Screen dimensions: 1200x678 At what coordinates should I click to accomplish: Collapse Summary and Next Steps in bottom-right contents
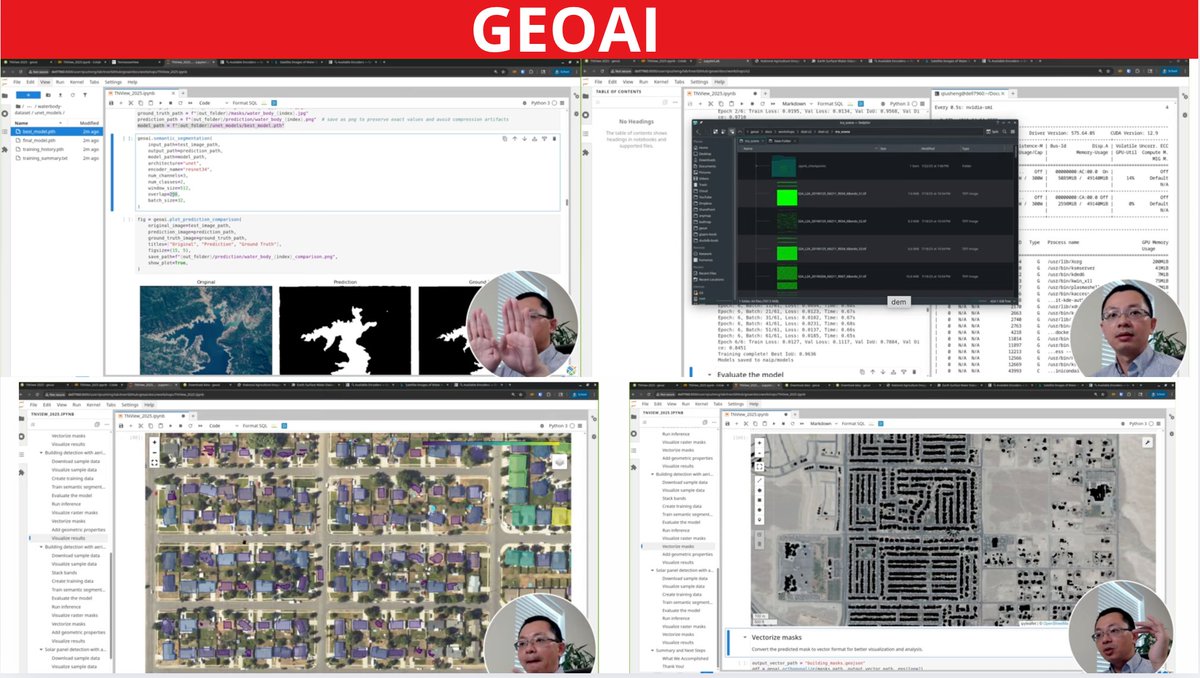652,650
